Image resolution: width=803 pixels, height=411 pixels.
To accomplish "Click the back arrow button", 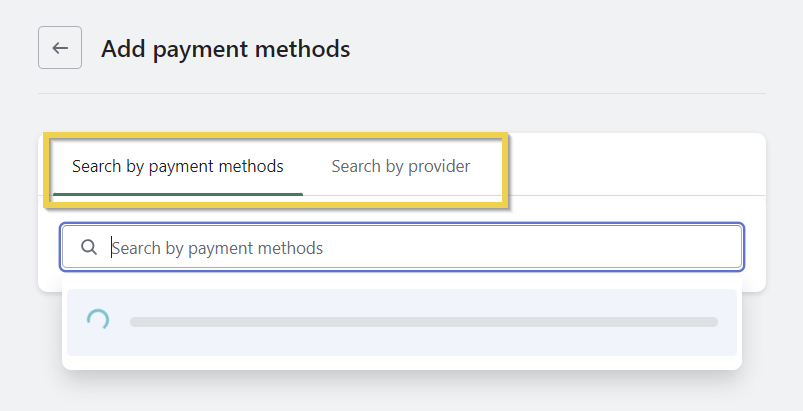I will (60, 48).
